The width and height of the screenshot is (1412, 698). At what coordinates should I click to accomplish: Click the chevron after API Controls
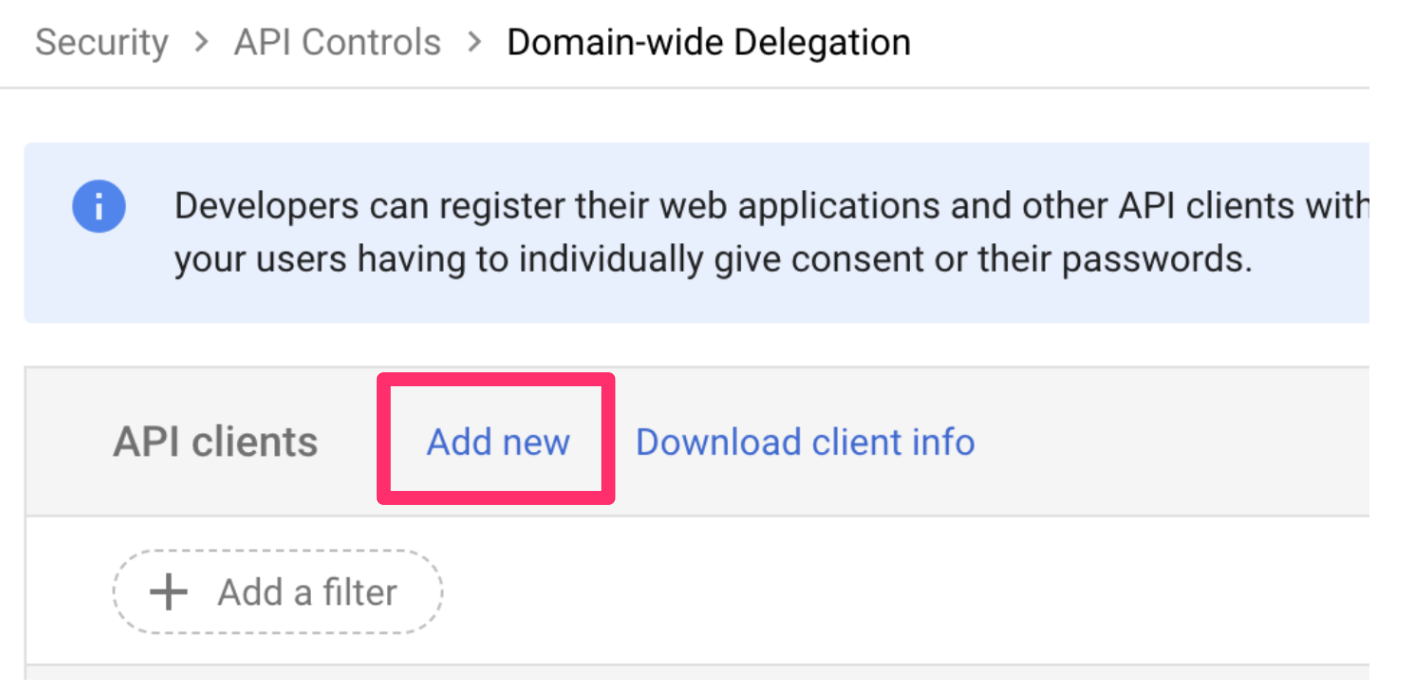coord(474,43)
